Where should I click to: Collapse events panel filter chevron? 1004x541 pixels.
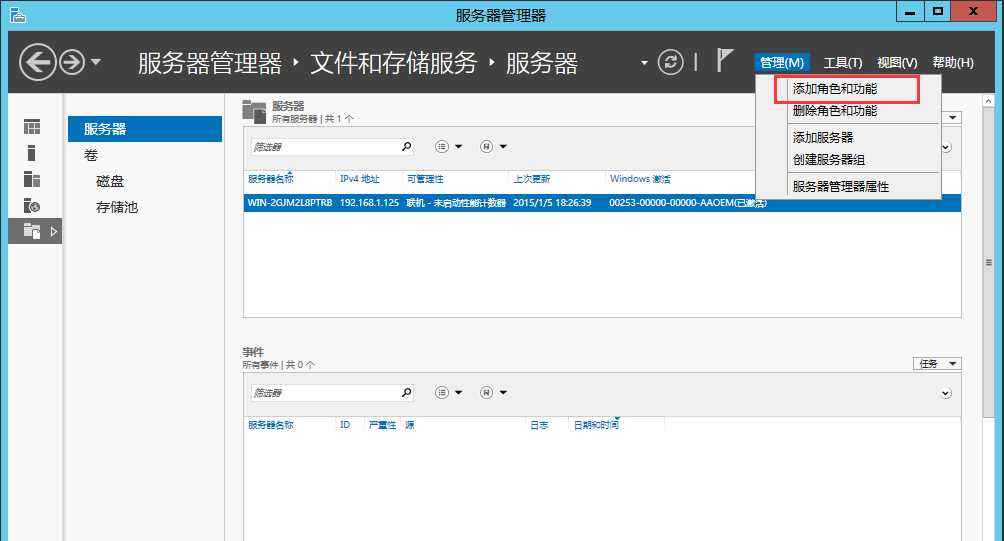tap(946, 393)
